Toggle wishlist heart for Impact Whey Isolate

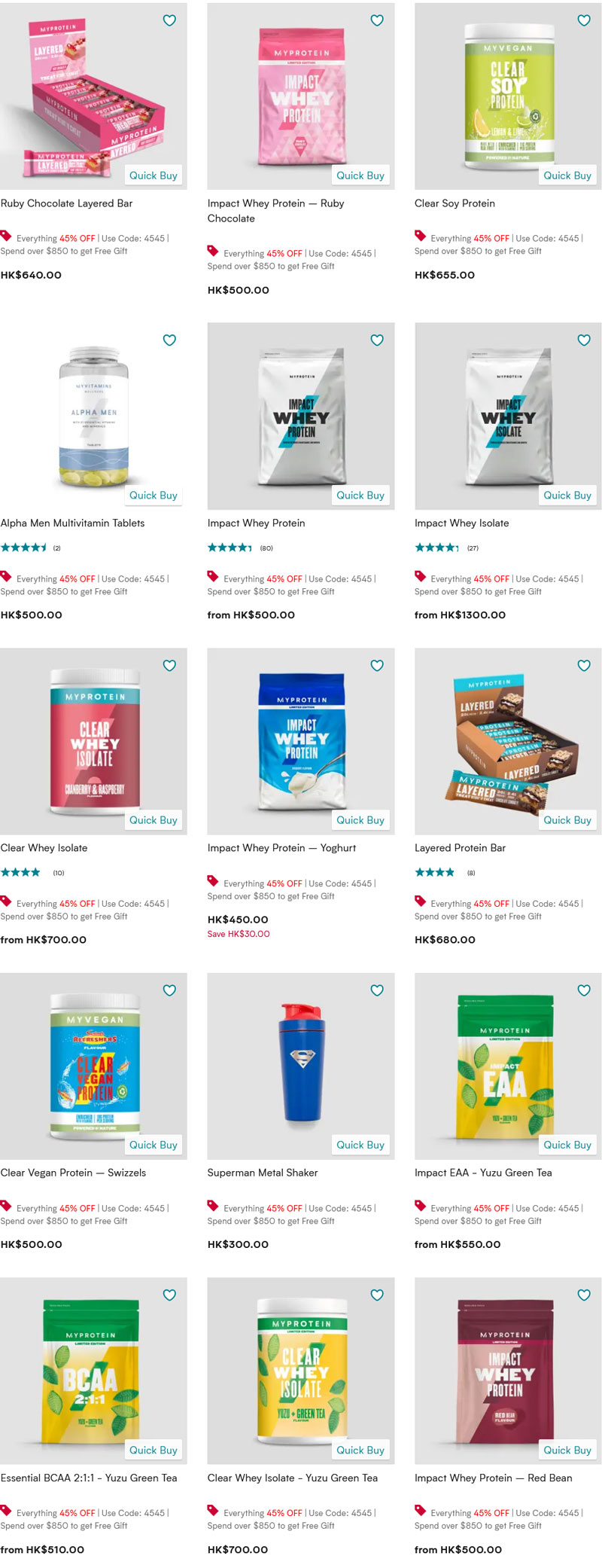(584, 340)
